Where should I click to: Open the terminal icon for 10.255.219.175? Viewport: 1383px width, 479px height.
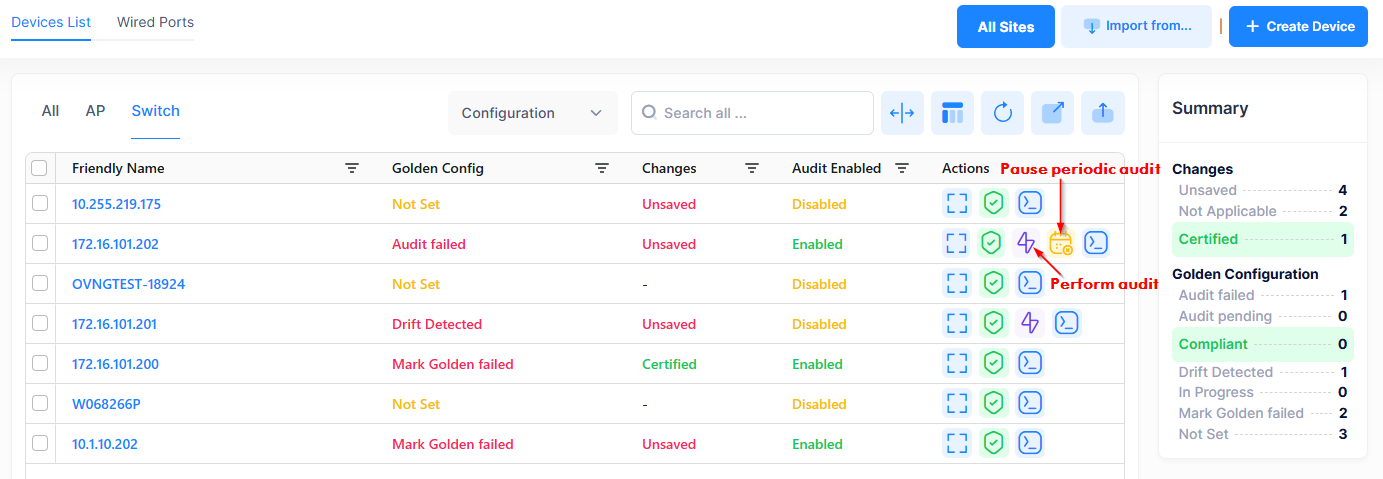(x=1030, y=203)
